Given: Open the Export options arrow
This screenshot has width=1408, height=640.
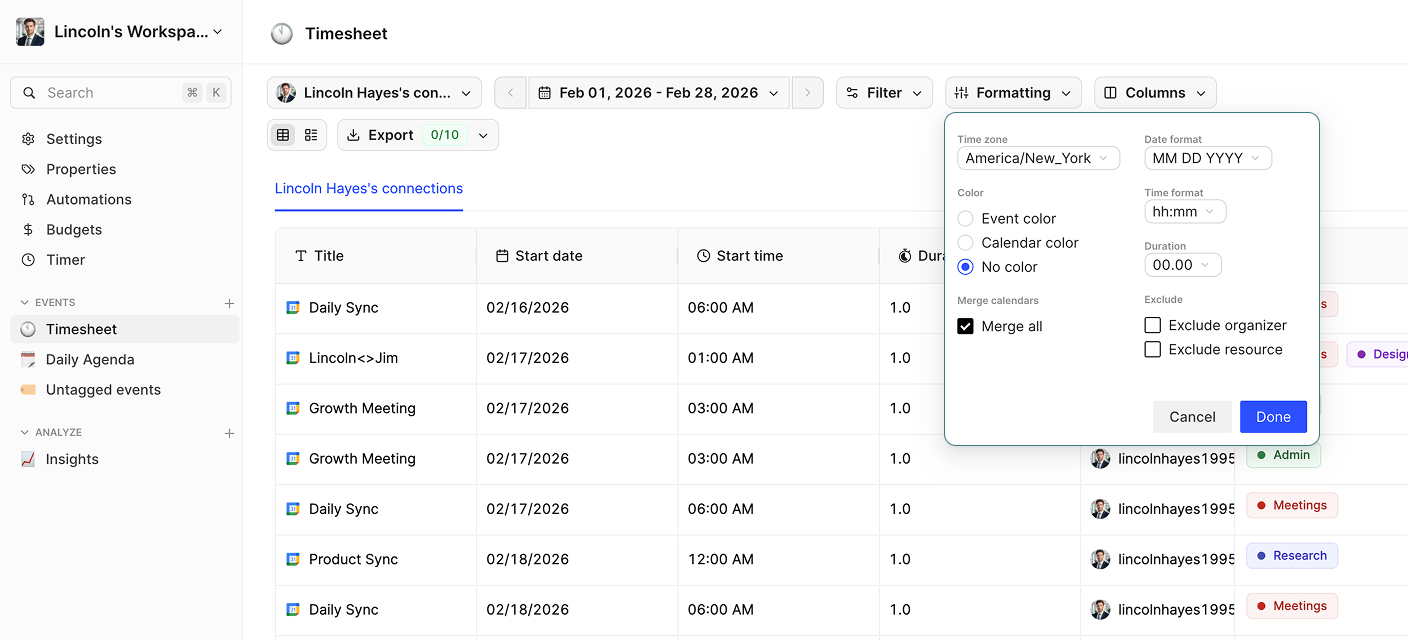Looking at the screenshot, I should [483, 135].
